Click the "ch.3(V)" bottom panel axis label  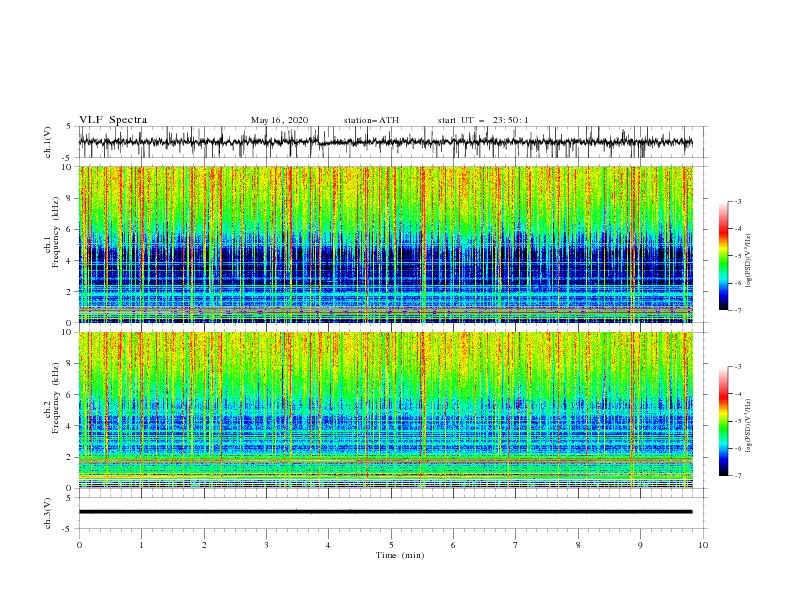click(48, 513)
